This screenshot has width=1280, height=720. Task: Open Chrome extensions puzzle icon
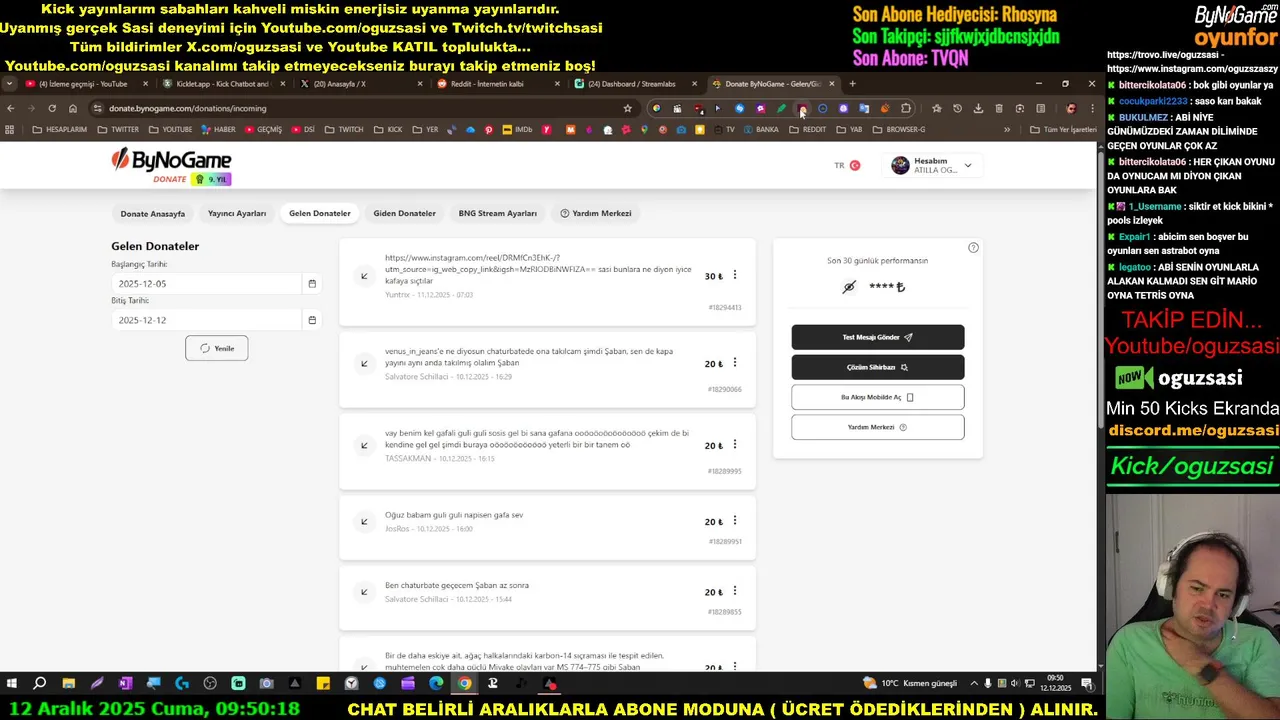[x=906, y=108]
